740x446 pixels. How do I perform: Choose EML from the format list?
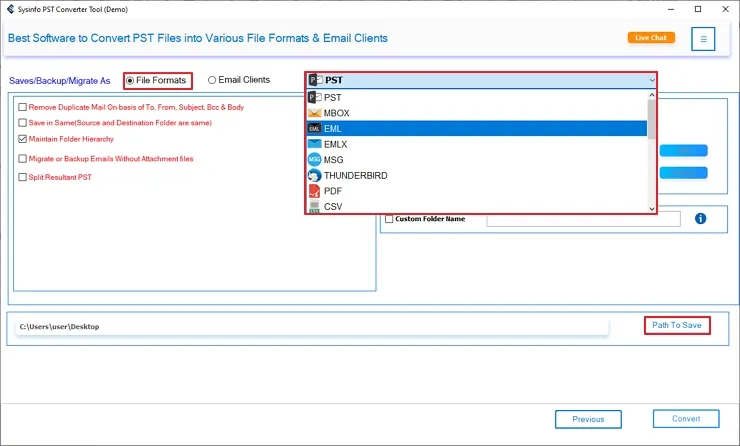(477, 128)
